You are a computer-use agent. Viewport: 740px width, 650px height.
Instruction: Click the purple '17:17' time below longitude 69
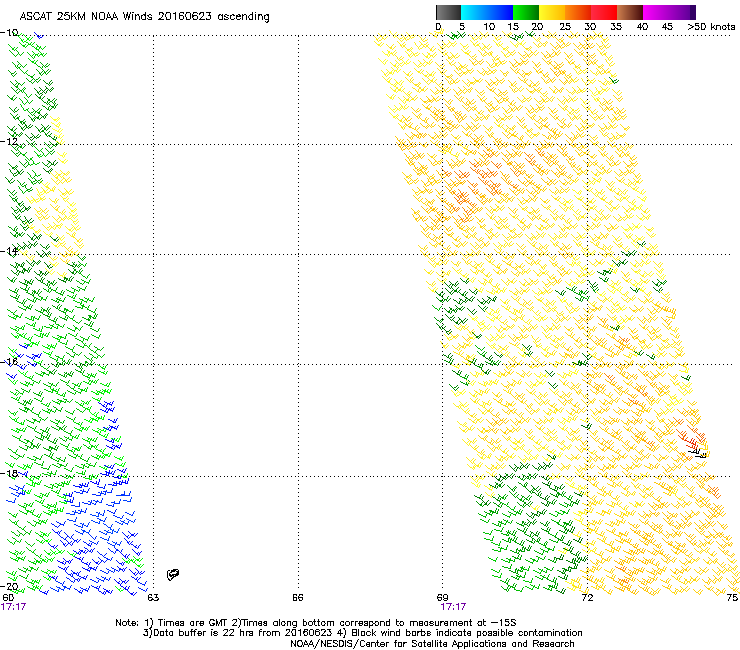point(453,607)
